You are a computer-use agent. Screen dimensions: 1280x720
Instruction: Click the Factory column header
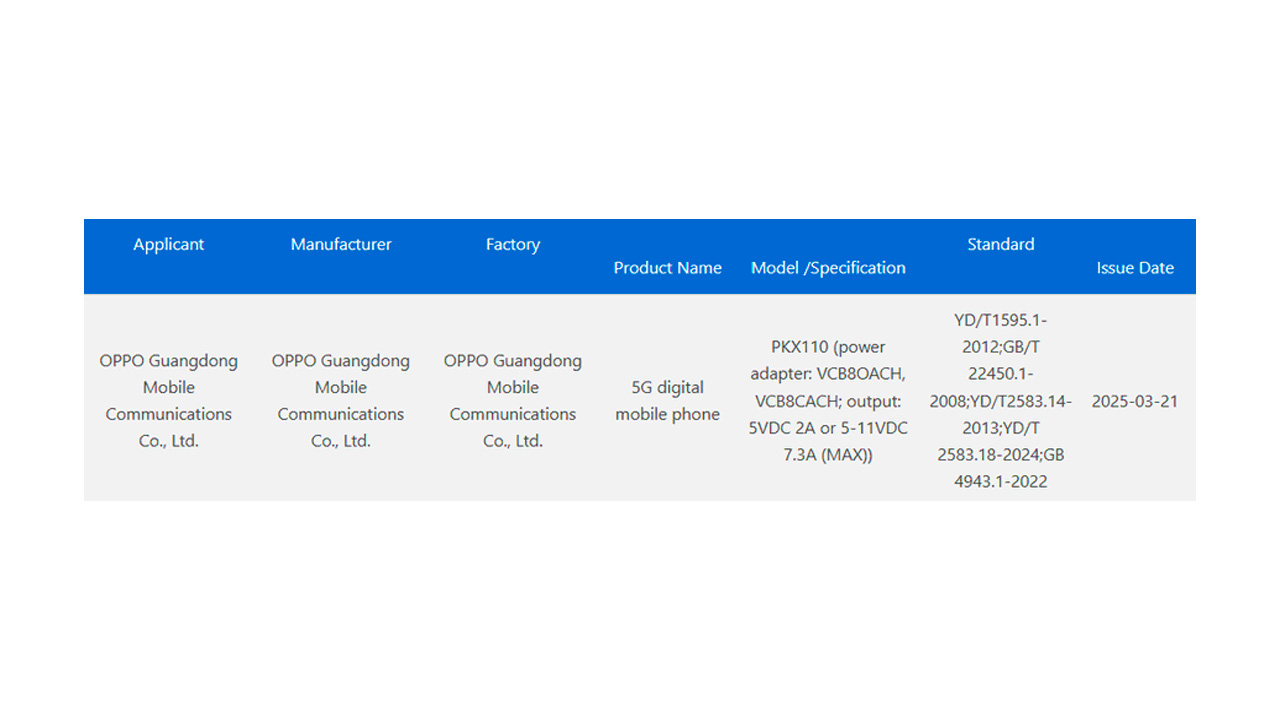click(513, 245)
